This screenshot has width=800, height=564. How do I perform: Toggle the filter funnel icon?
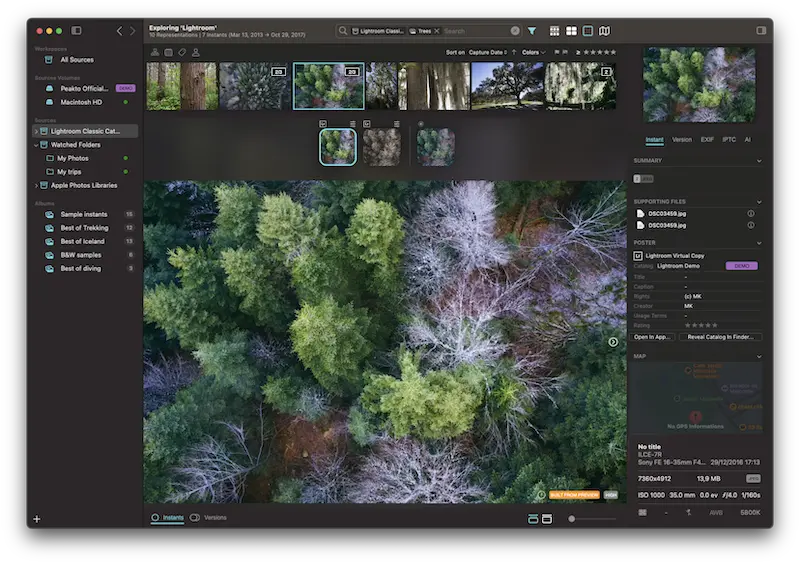(x=532, y=31)
